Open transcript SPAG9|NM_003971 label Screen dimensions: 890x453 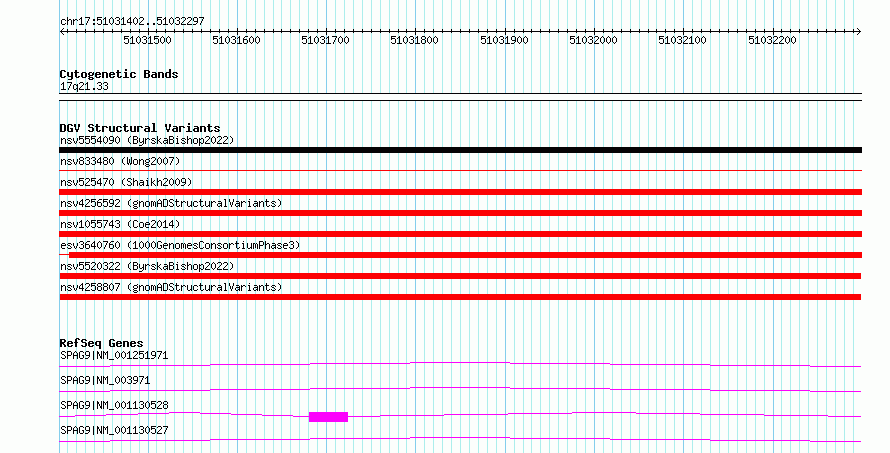click(105, 381)
